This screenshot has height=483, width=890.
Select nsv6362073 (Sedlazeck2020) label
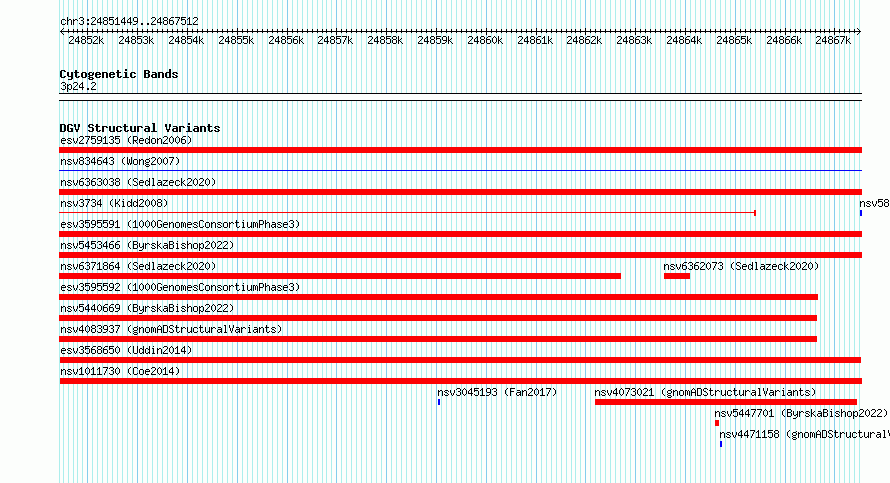pyautogui.click(x=741, y=266)
